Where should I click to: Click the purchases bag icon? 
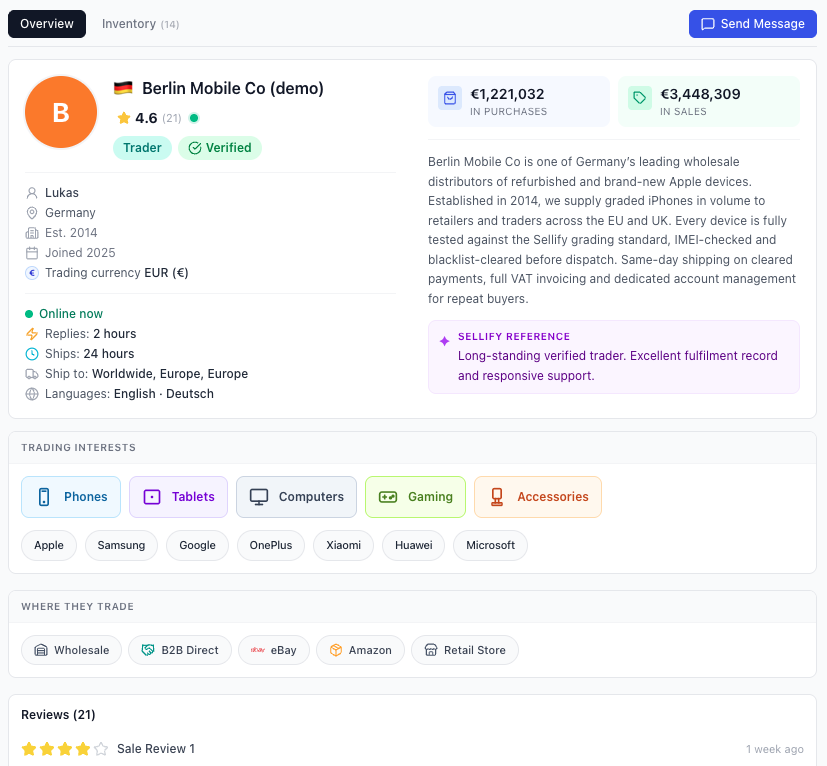point(450,98)
